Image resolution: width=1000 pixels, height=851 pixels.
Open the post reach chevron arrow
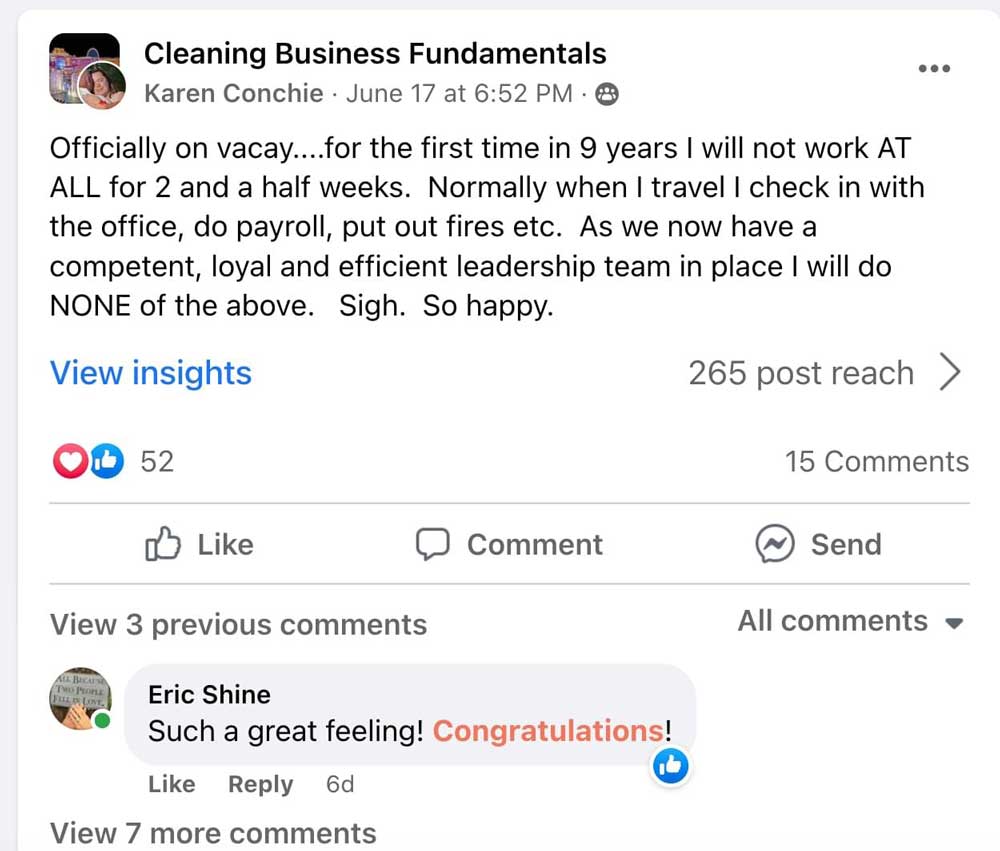point(950,373)
